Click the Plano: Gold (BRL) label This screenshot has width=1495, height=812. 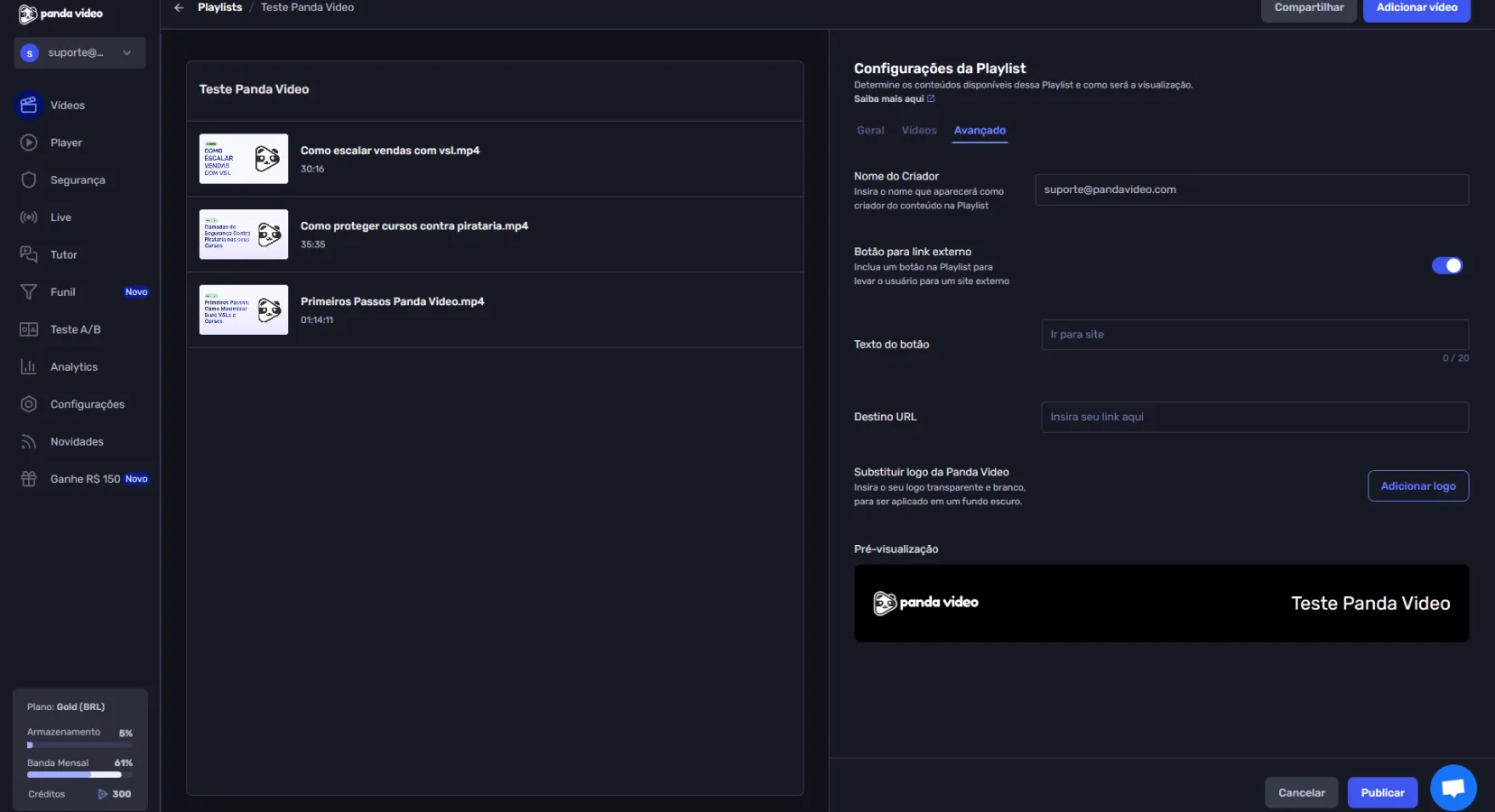(x=66, y=707)
